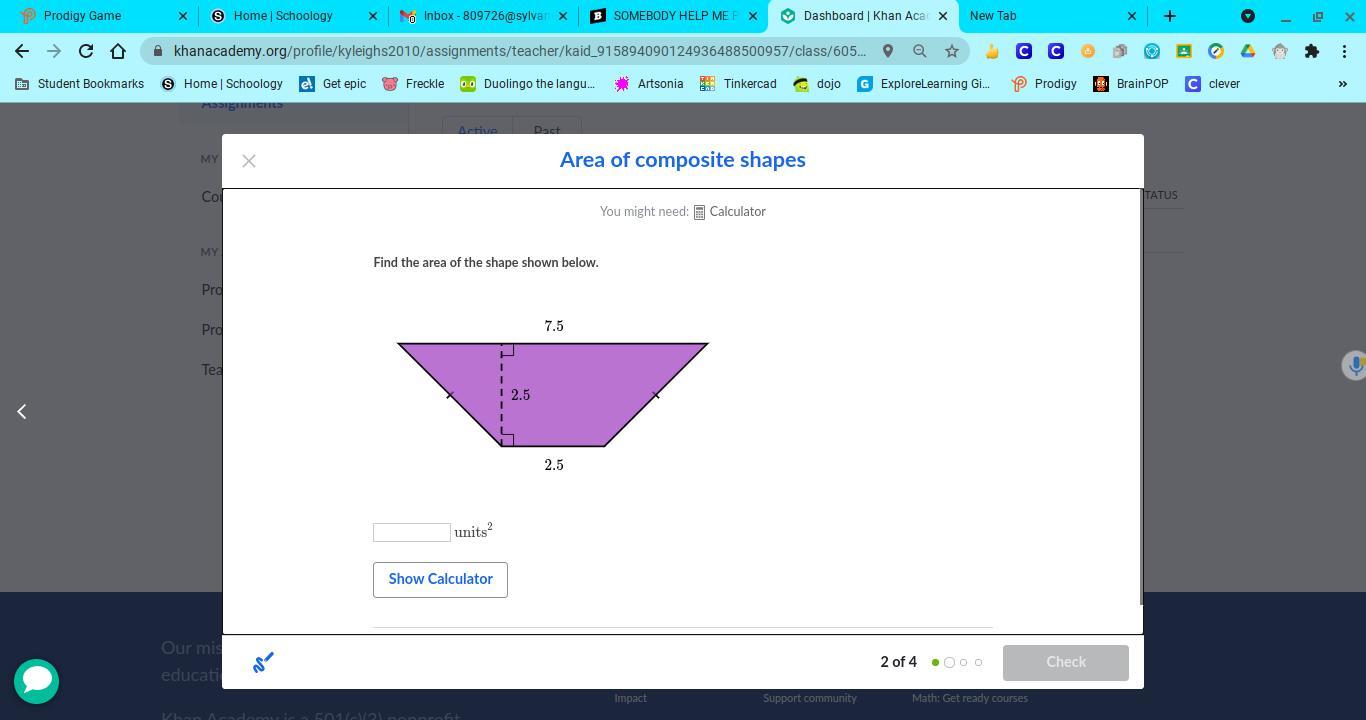
Task: Open the Freckle bookmark
Action: [x=413, y=84]
